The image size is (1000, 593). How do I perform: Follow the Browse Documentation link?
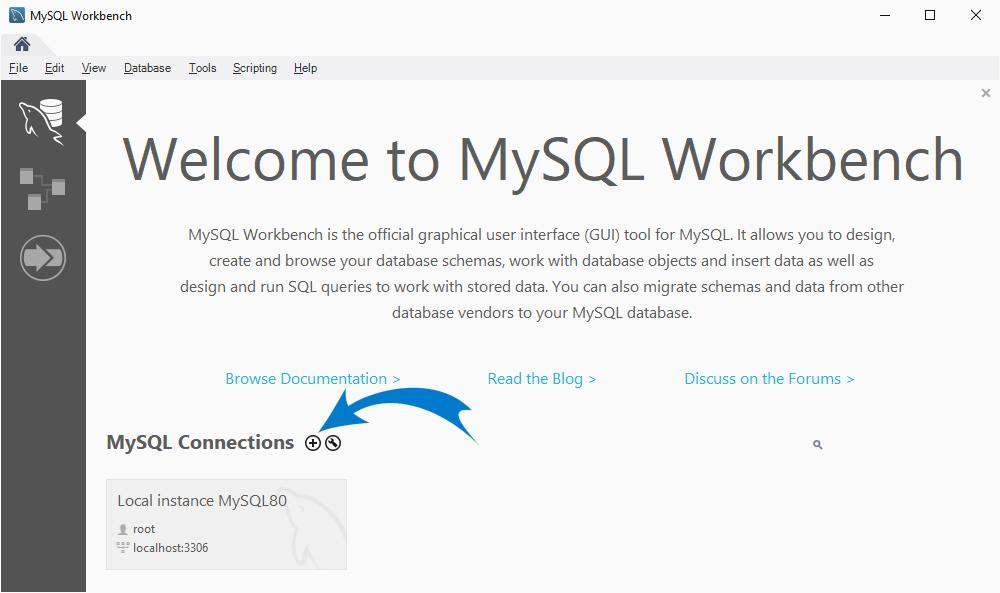312,378
